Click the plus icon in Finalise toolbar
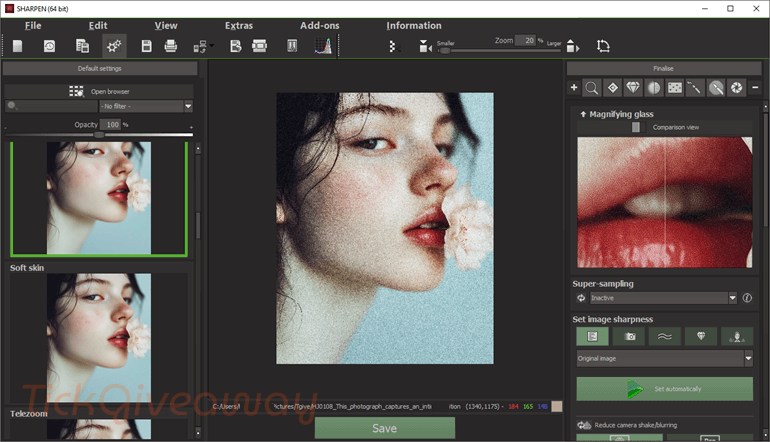The image size is (770, 442). coord(574,87)
